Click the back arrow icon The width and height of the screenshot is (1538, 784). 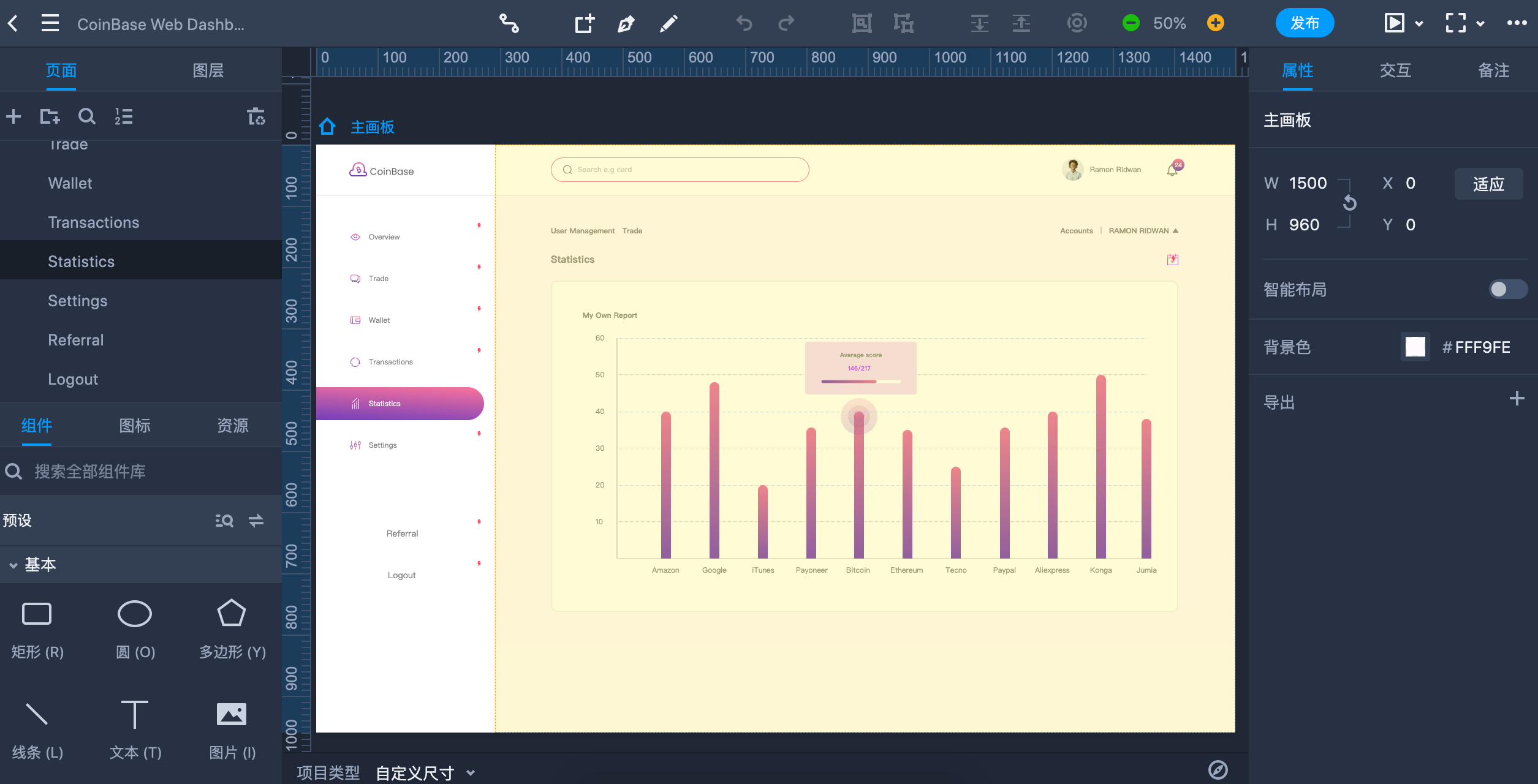13,24
